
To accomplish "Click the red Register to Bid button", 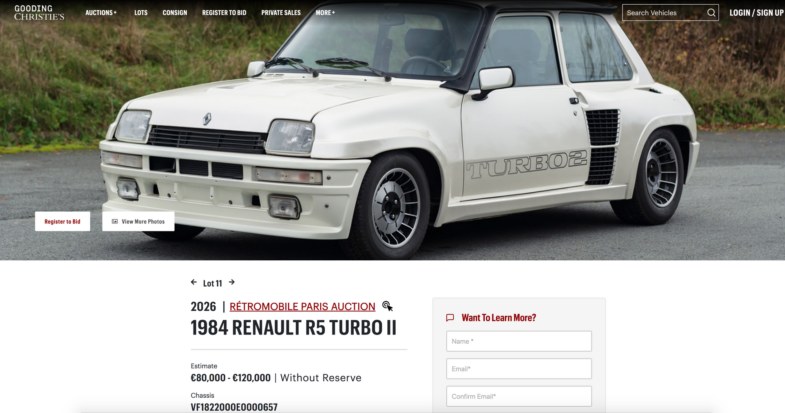I will [63, 221].
